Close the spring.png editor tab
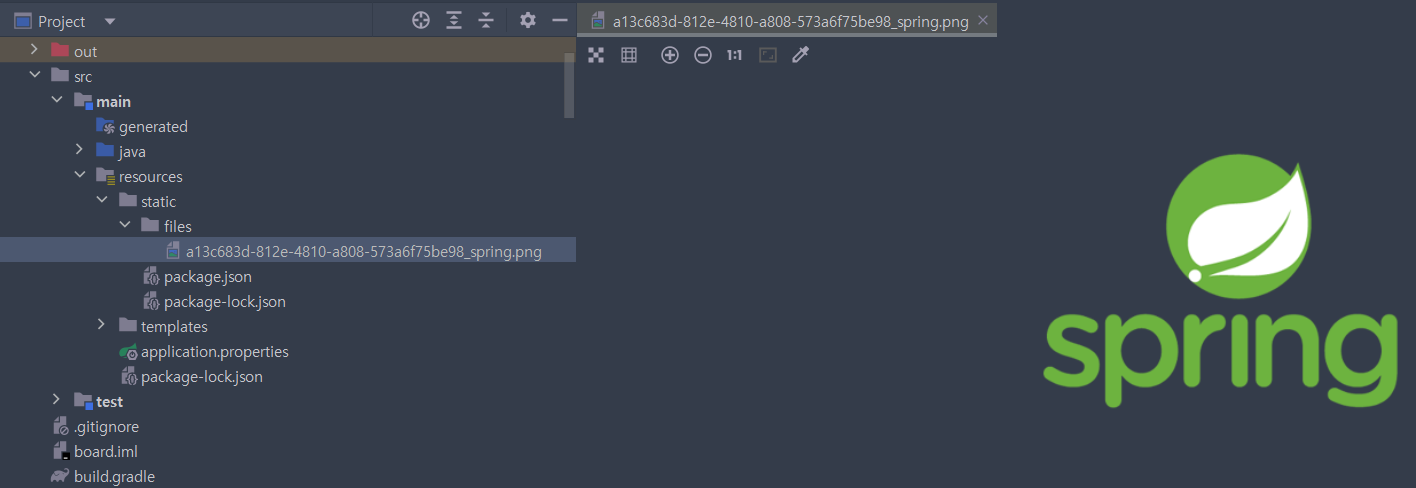Image resolution: width=1416 pixels, height=488 pixels. pyautogui.click(x=983, y=20)
